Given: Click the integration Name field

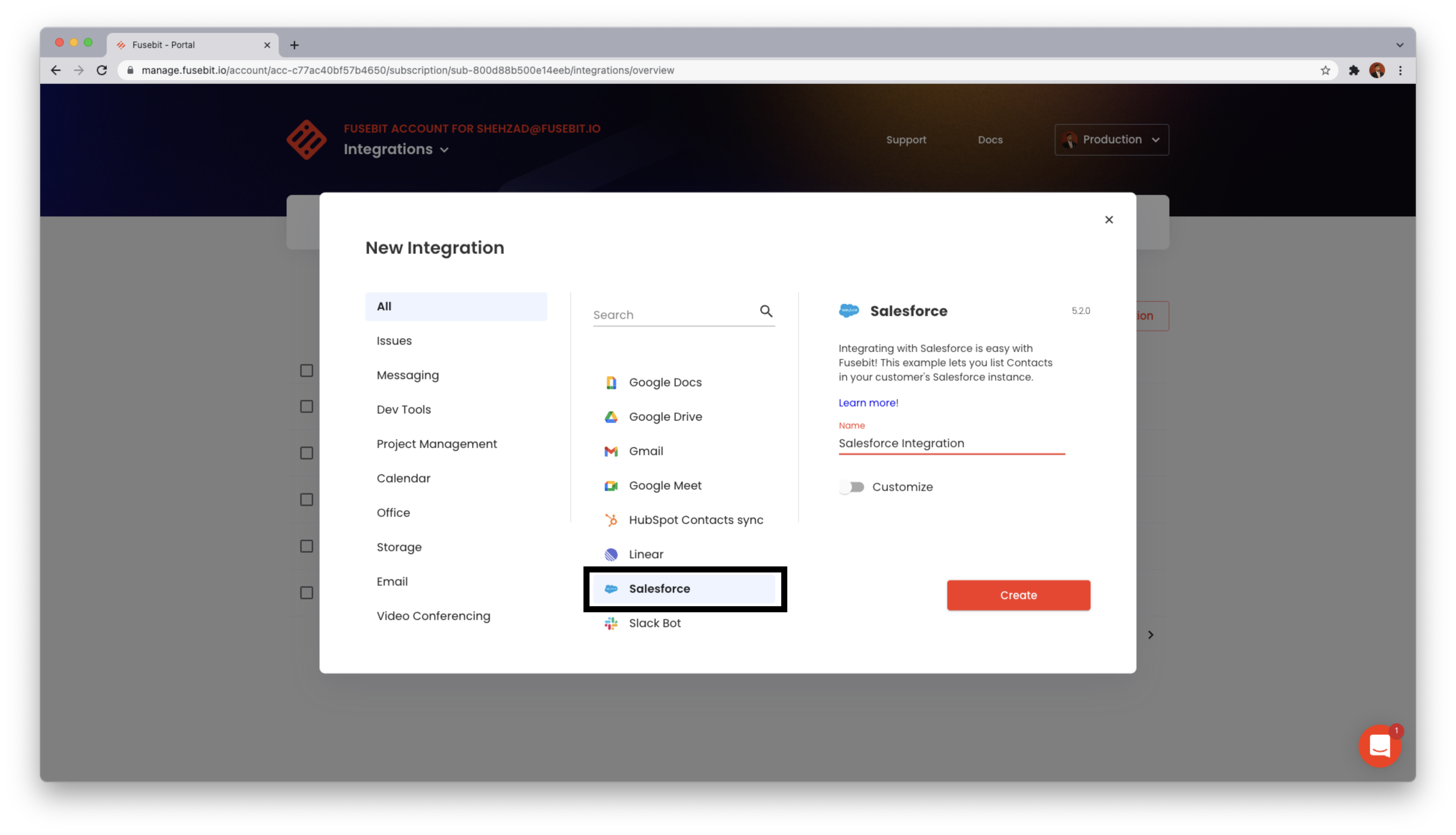Looking at the screenshot, I should [952, 443].
